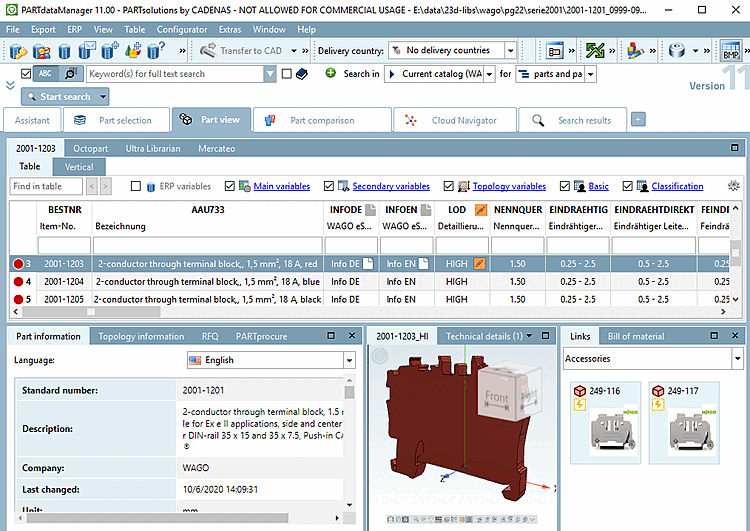750x531 pixels.
Task: Open the Configurator menu
Action: tap(182, 30)
